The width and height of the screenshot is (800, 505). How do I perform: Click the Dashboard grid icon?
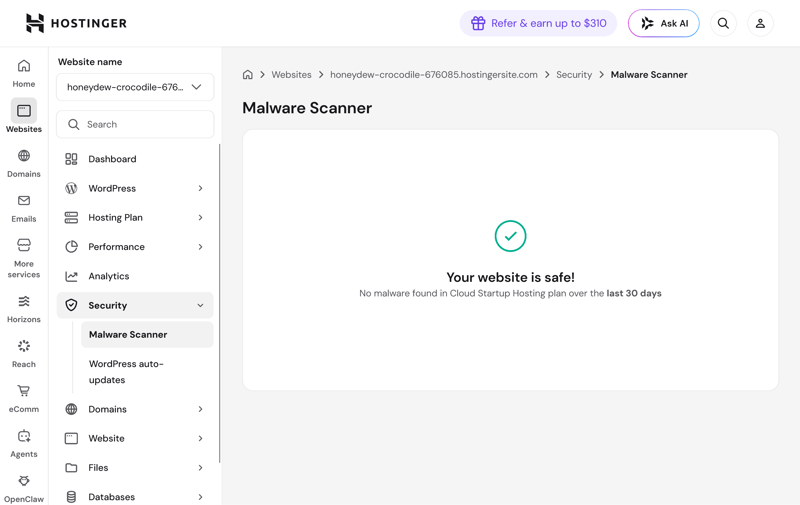tap(71, 159)
